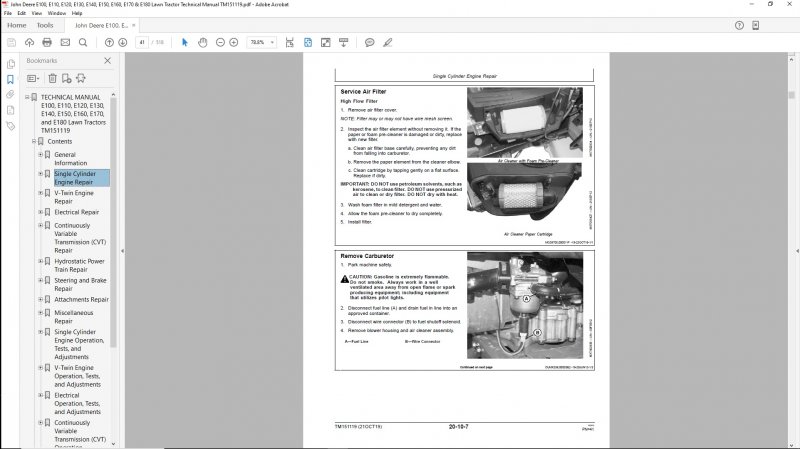Close the John Deere document tab

[134, 25]
